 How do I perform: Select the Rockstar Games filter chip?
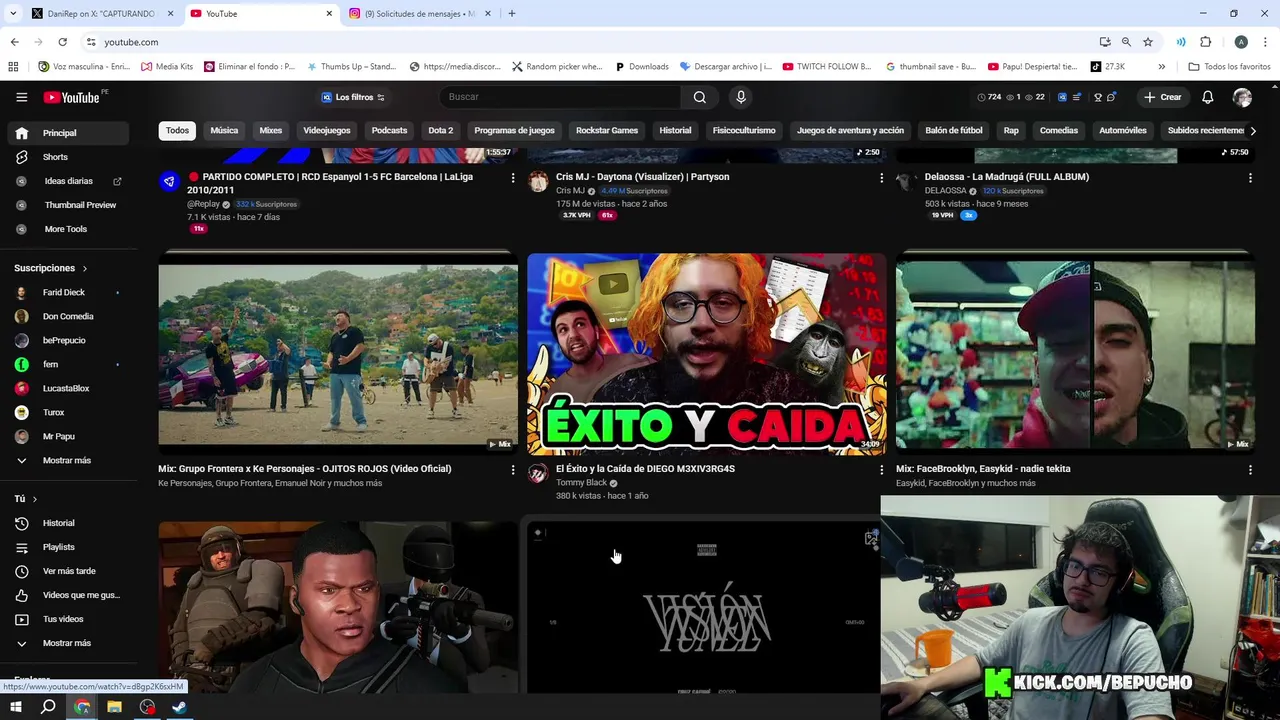tap(607, 131)
